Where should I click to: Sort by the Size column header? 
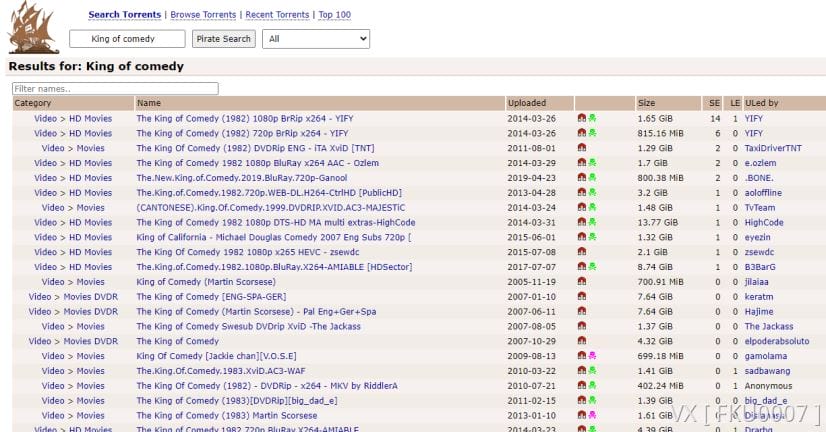(646, 103)
